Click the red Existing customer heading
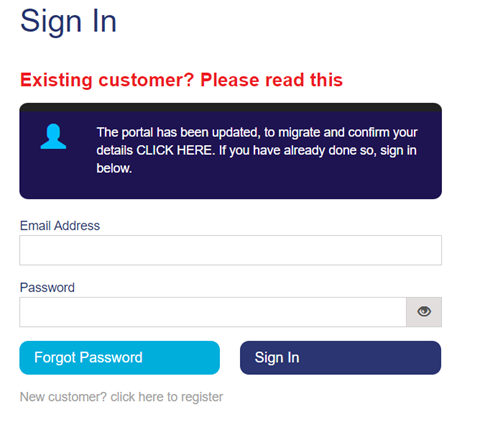Viewport: 480px width, 425px height. tap(181, 80)
